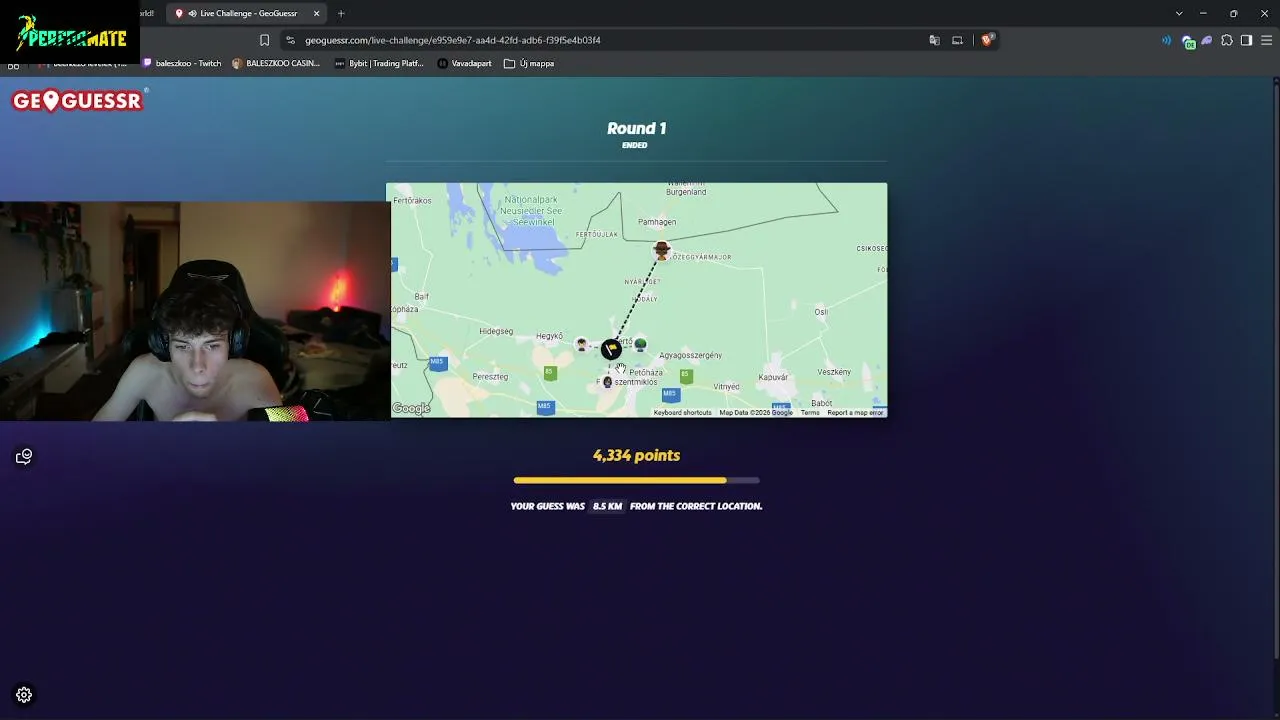This screenshot has width=1280, height=720.
Task: Click the translate page icon
Action: pyautogui.click(x=934, y=40)
